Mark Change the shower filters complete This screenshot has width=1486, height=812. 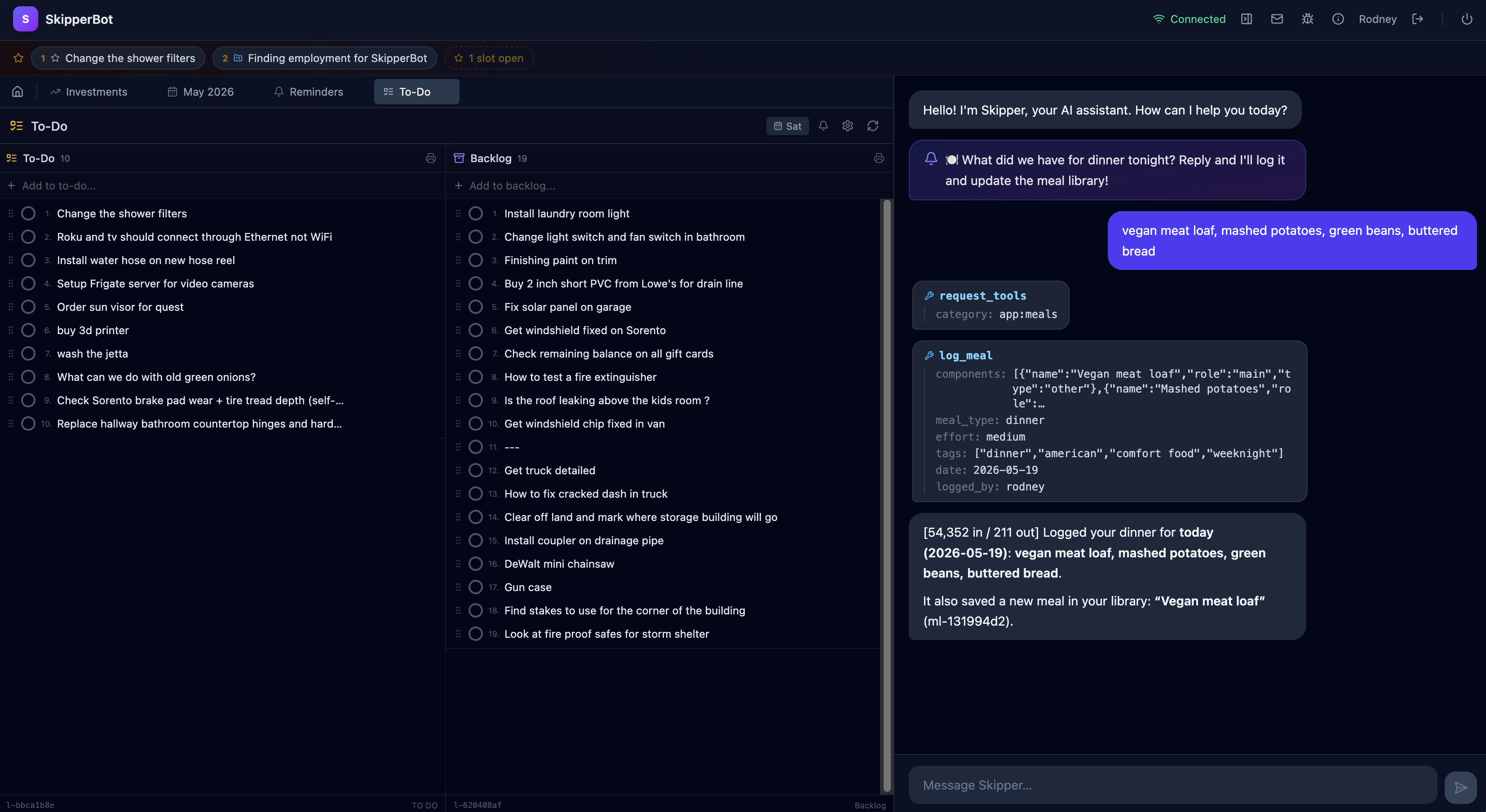[28, 213]
